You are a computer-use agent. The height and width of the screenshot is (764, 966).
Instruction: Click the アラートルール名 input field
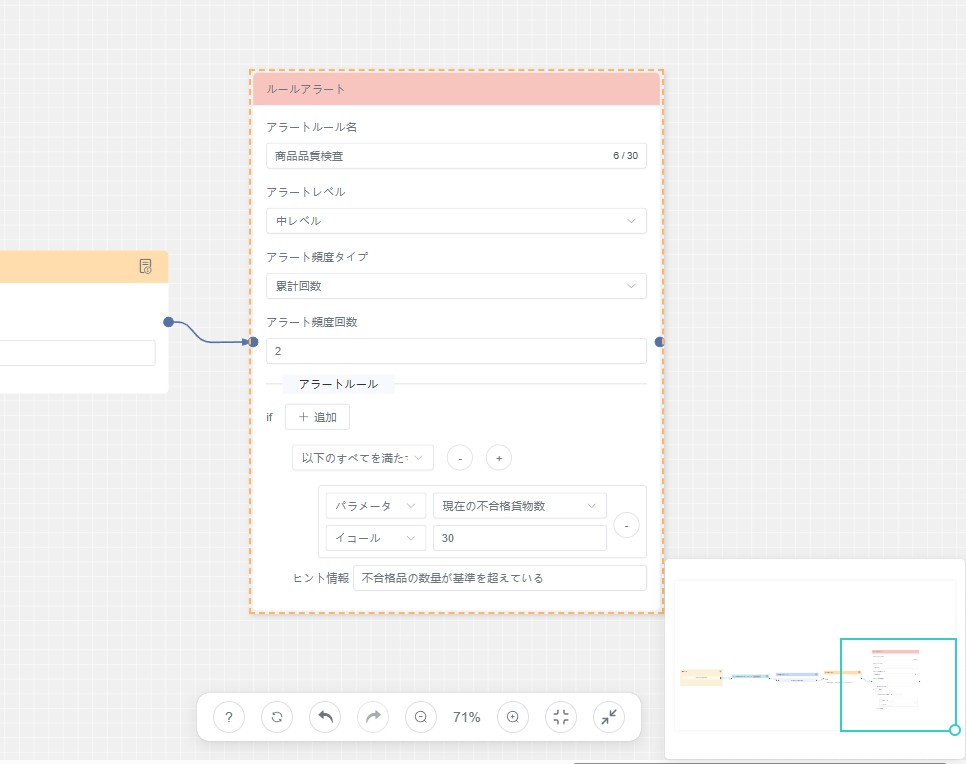tap(440, 156)
